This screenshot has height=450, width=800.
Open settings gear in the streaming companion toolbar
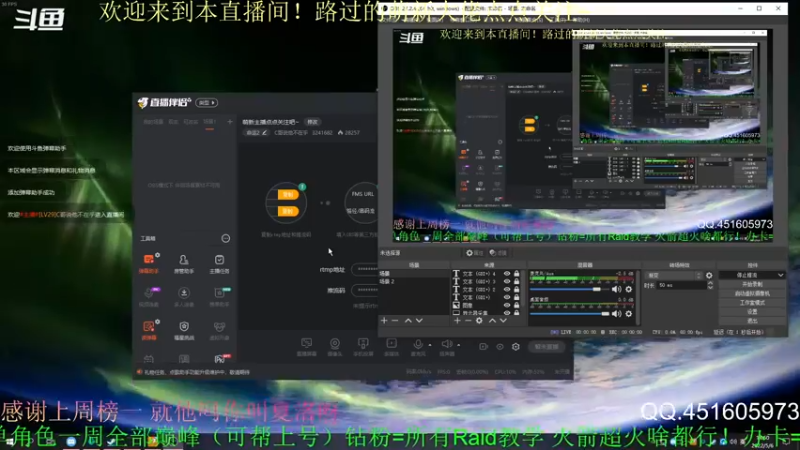point(516,346)
